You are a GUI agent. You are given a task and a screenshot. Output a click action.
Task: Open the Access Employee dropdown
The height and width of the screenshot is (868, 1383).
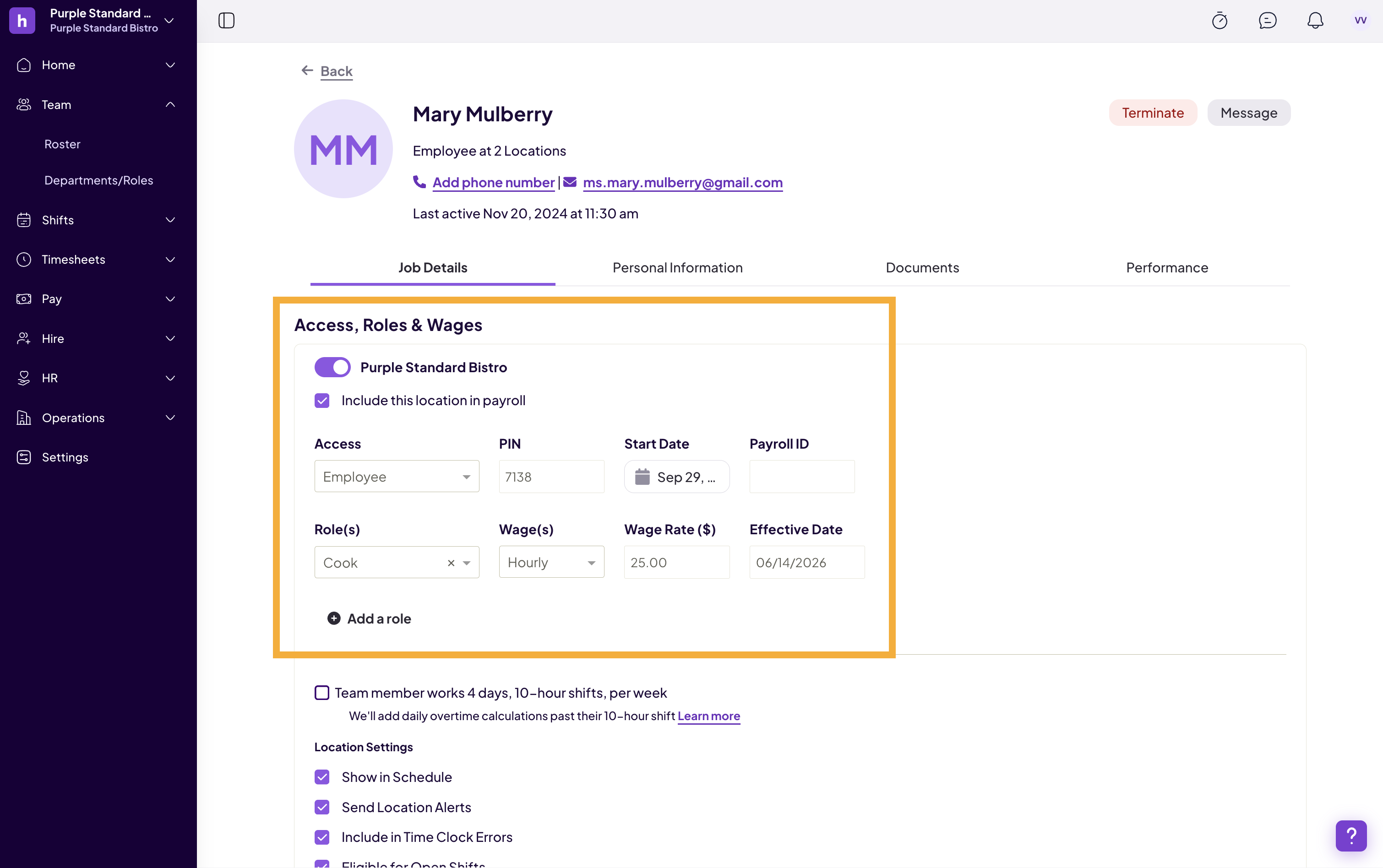click(x=397, y=477)
